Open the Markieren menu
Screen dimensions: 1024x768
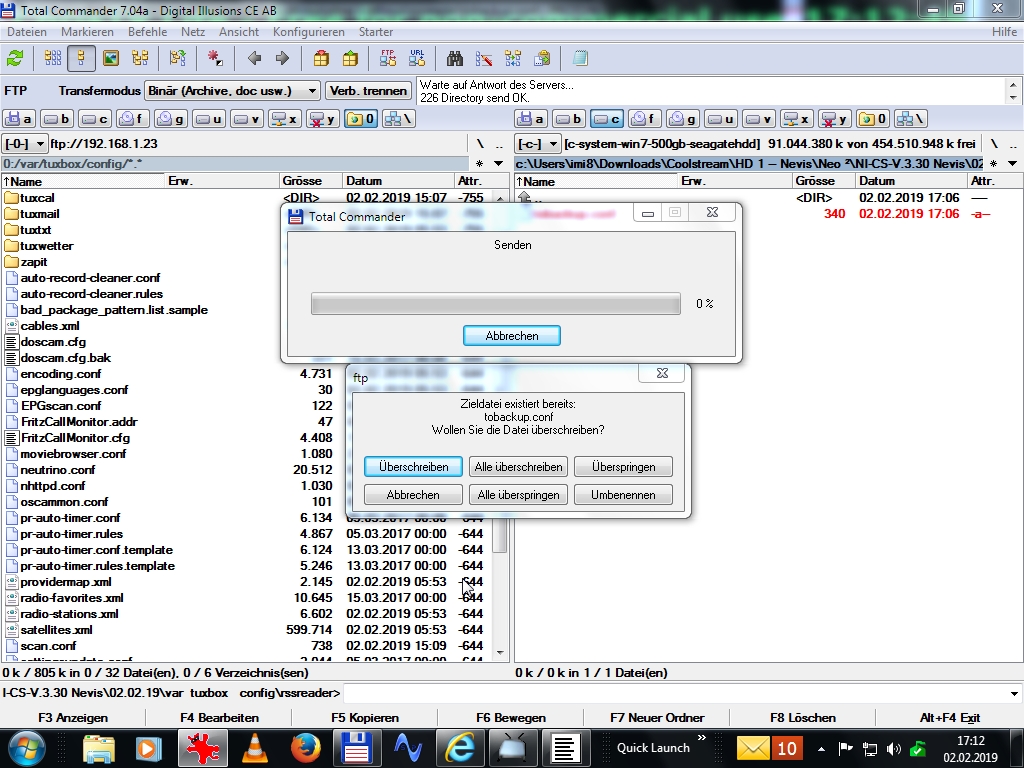click(87, 32)
